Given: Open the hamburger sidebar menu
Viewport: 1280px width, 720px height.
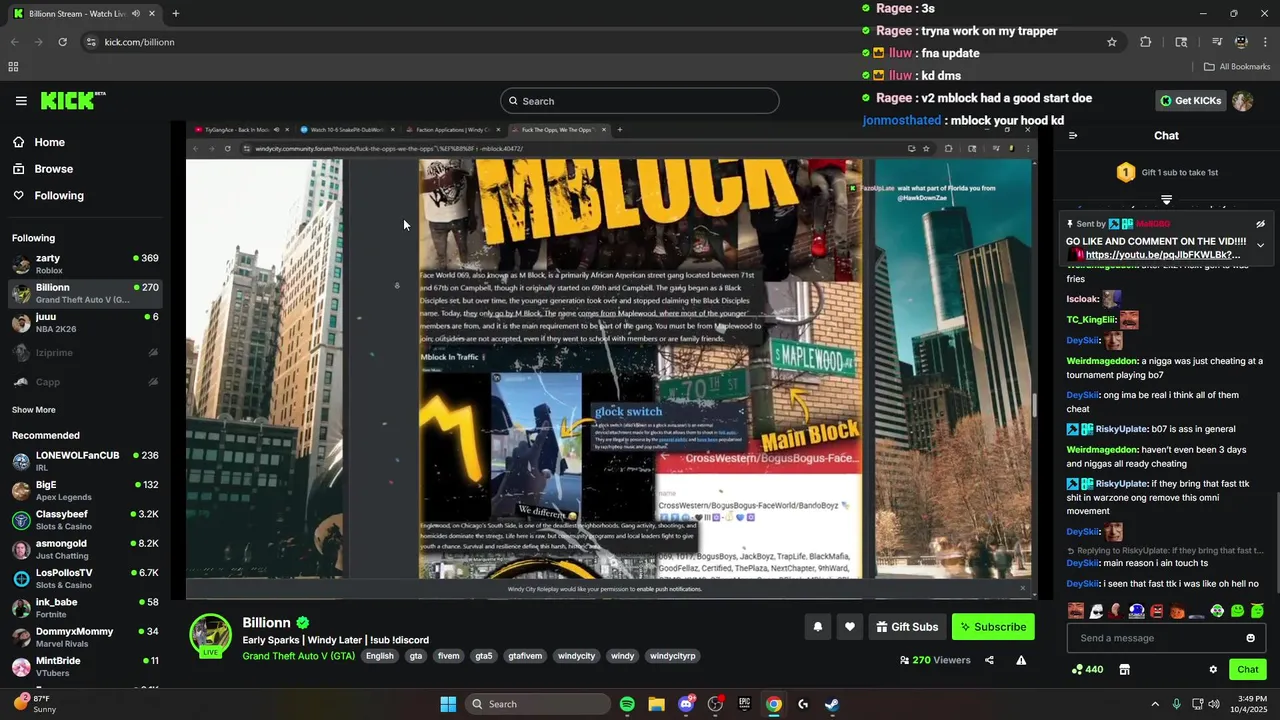Looking at the screenshot, I should (x=21, y=101).
